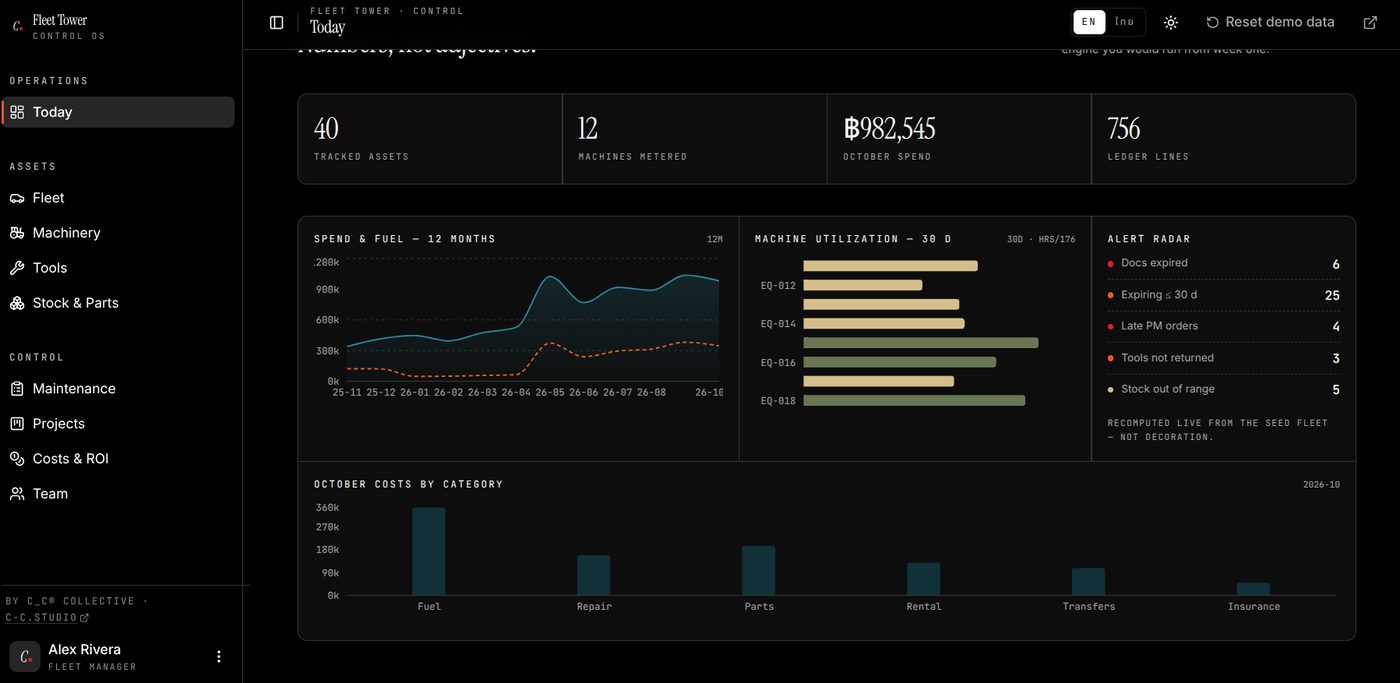Click the Today grid icon

tap(17, 112)
